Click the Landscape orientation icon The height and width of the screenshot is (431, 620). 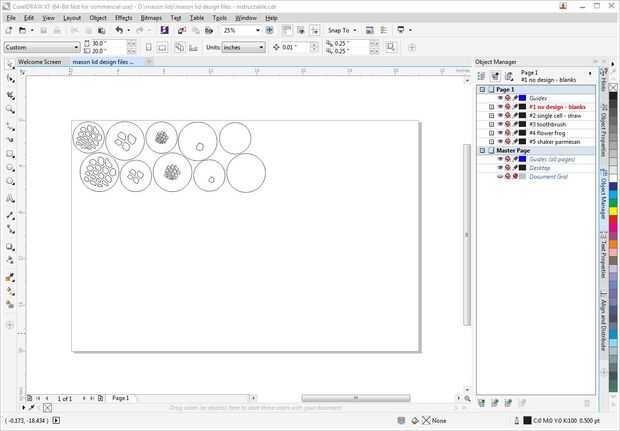tap(162, 47)
